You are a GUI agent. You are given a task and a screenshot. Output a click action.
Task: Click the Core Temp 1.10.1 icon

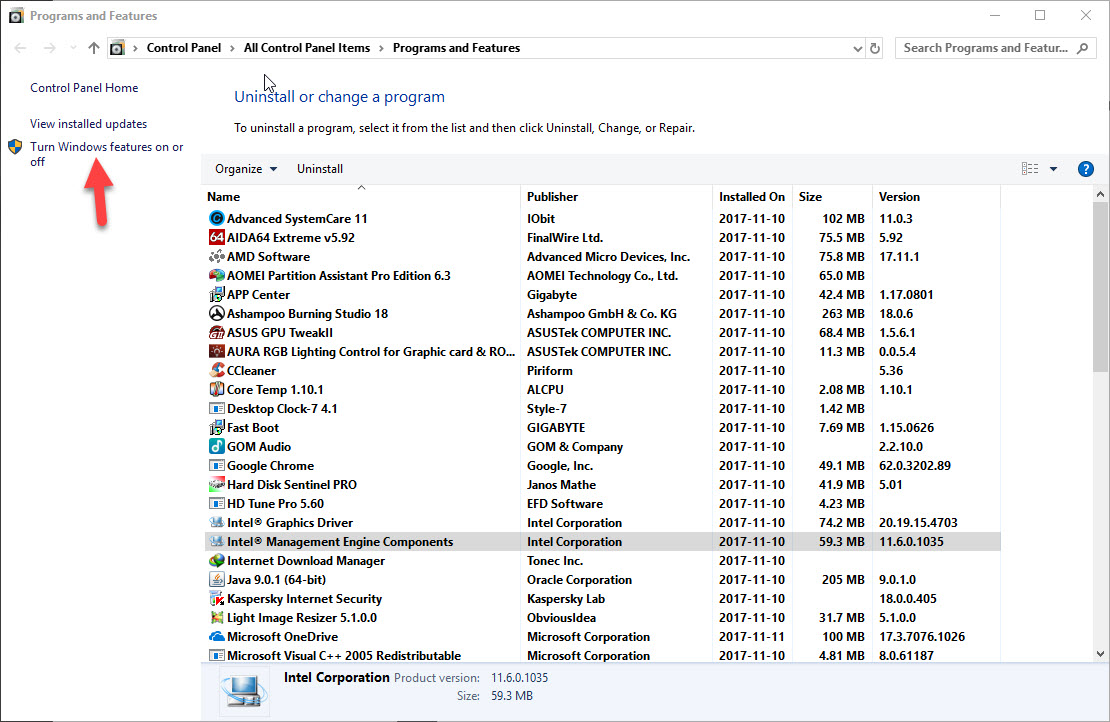click(217, 390)
